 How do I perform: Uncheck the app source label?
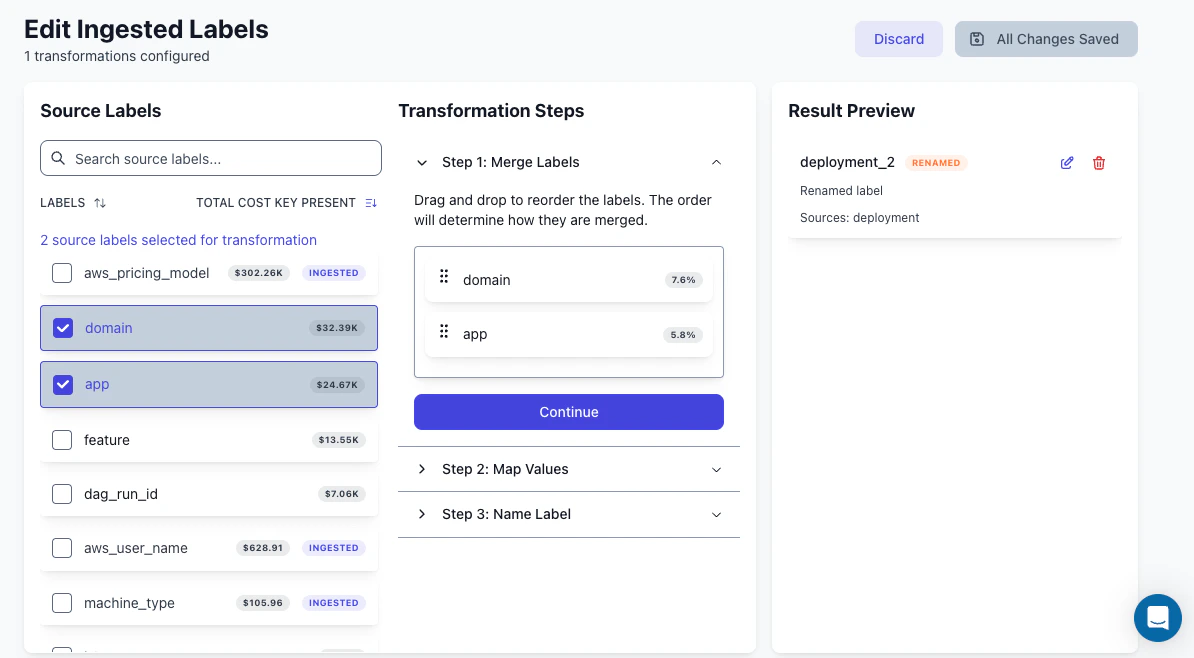click(63, 384)
